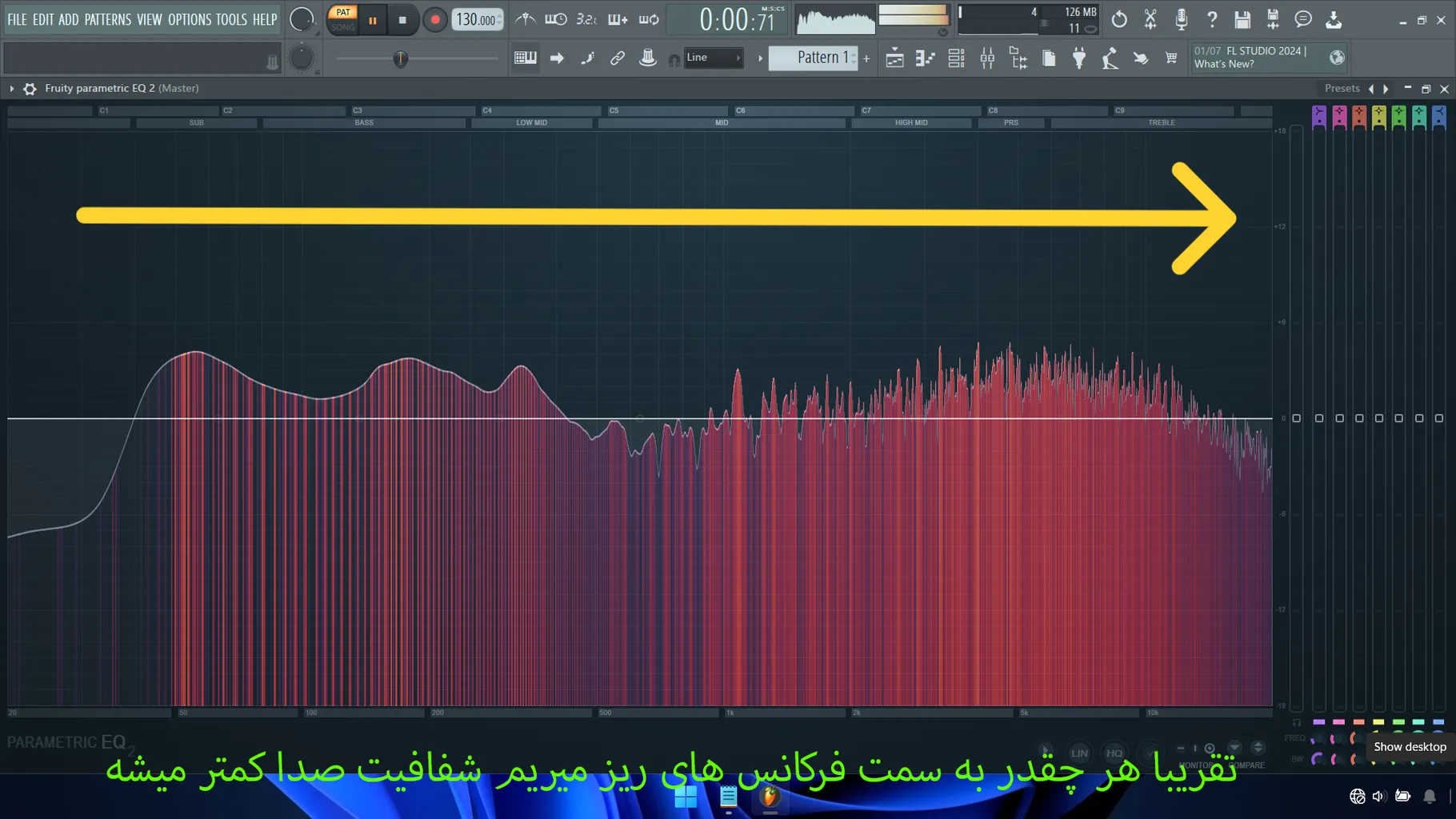Save the project with the floppy disk icon
This screenshot has width=1456, height=819.
[x=1242, y=19]
